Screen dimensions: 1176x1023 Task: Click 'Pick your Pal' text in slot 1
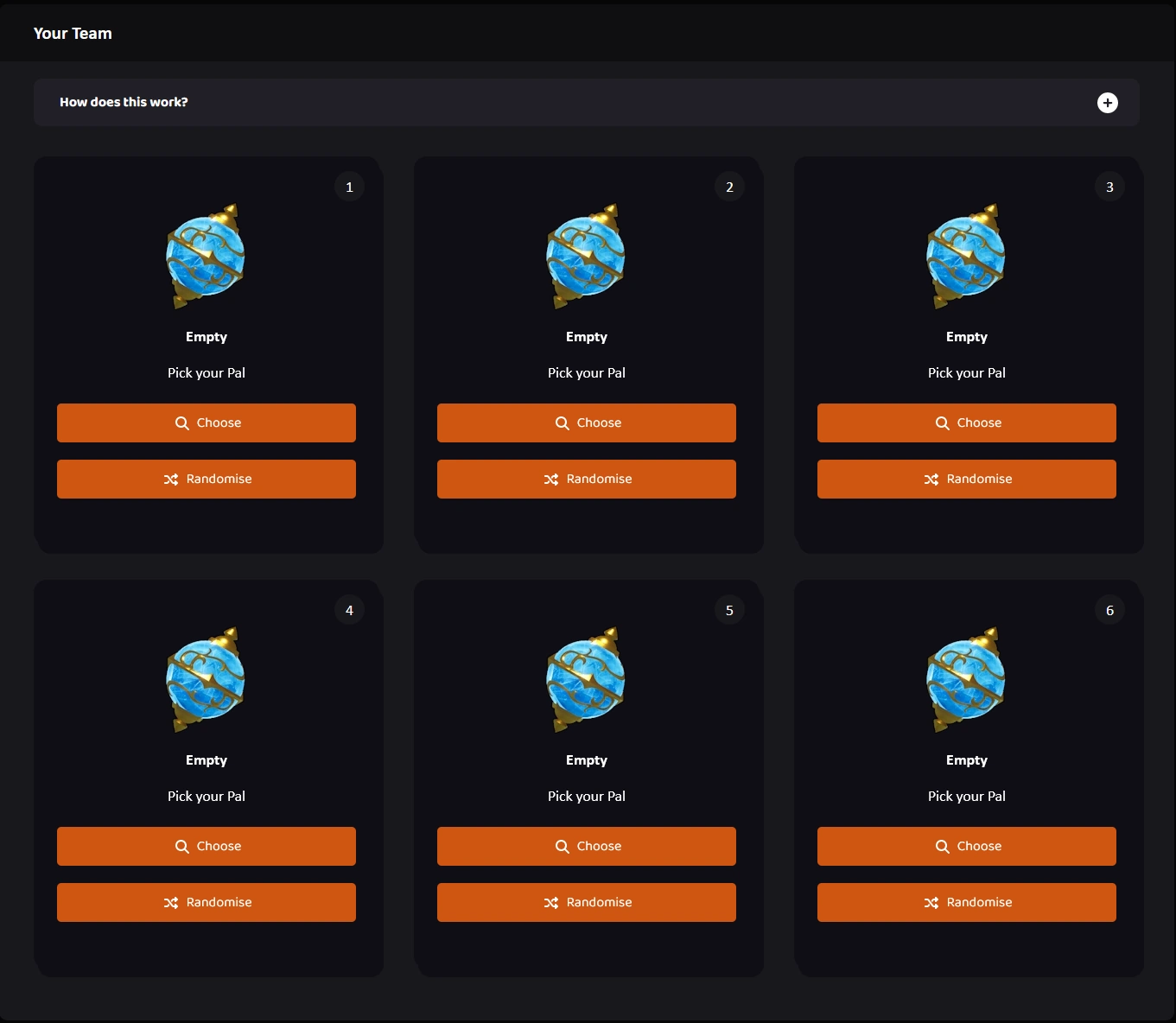point(207,373)
